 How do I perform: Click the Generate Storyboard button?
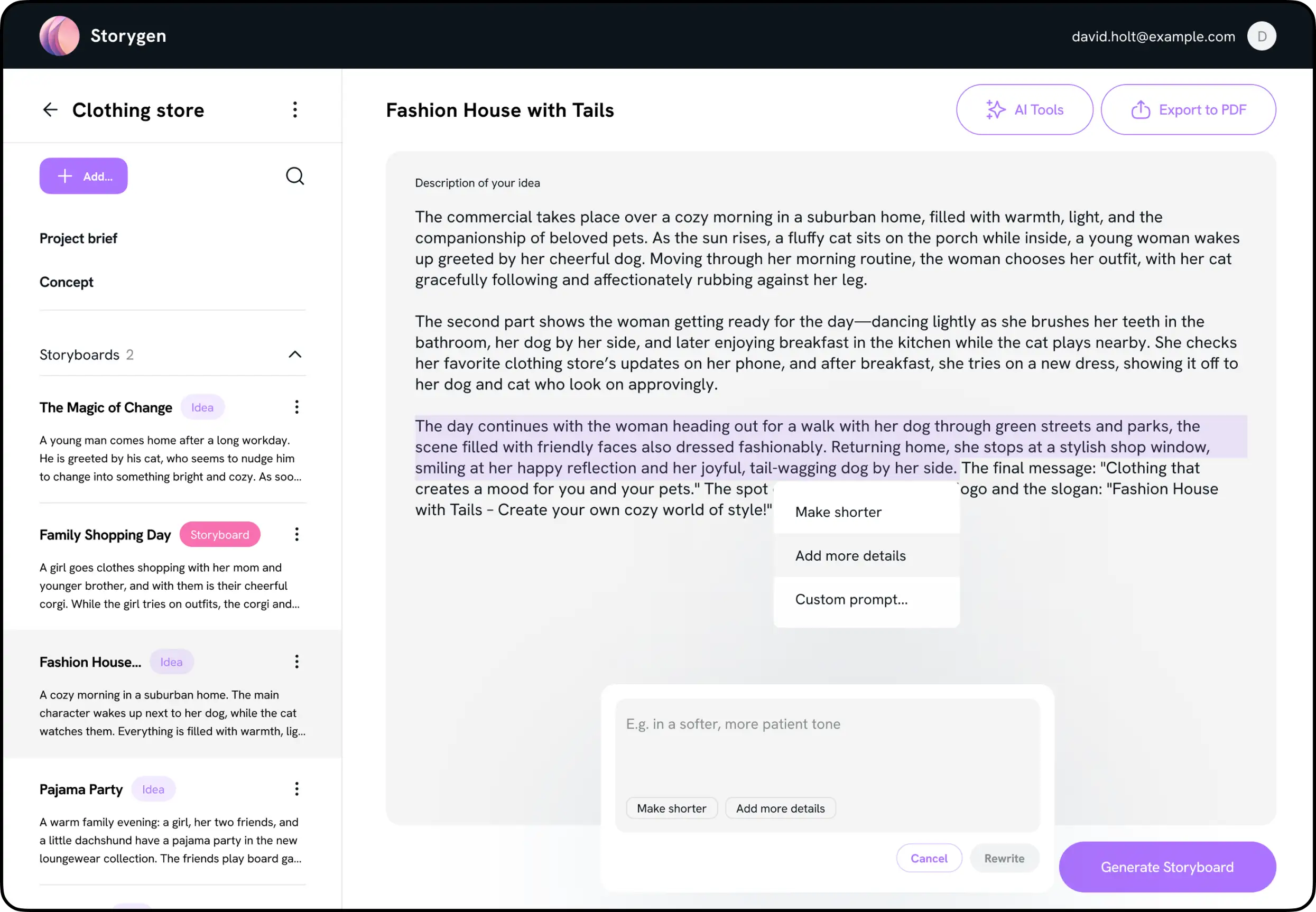coord(1167,867)
